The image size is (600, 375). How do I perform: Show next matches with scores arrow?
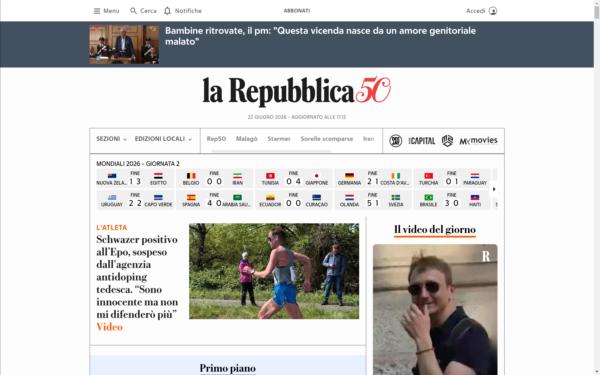click(x=494, y=189)
